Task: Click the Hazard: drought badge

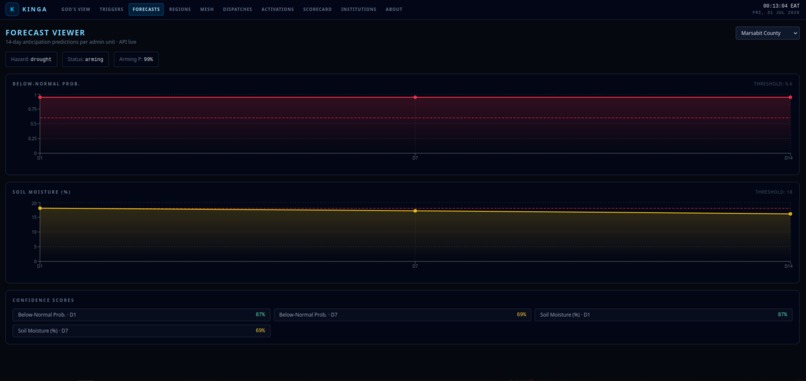Action: point(31,59)
